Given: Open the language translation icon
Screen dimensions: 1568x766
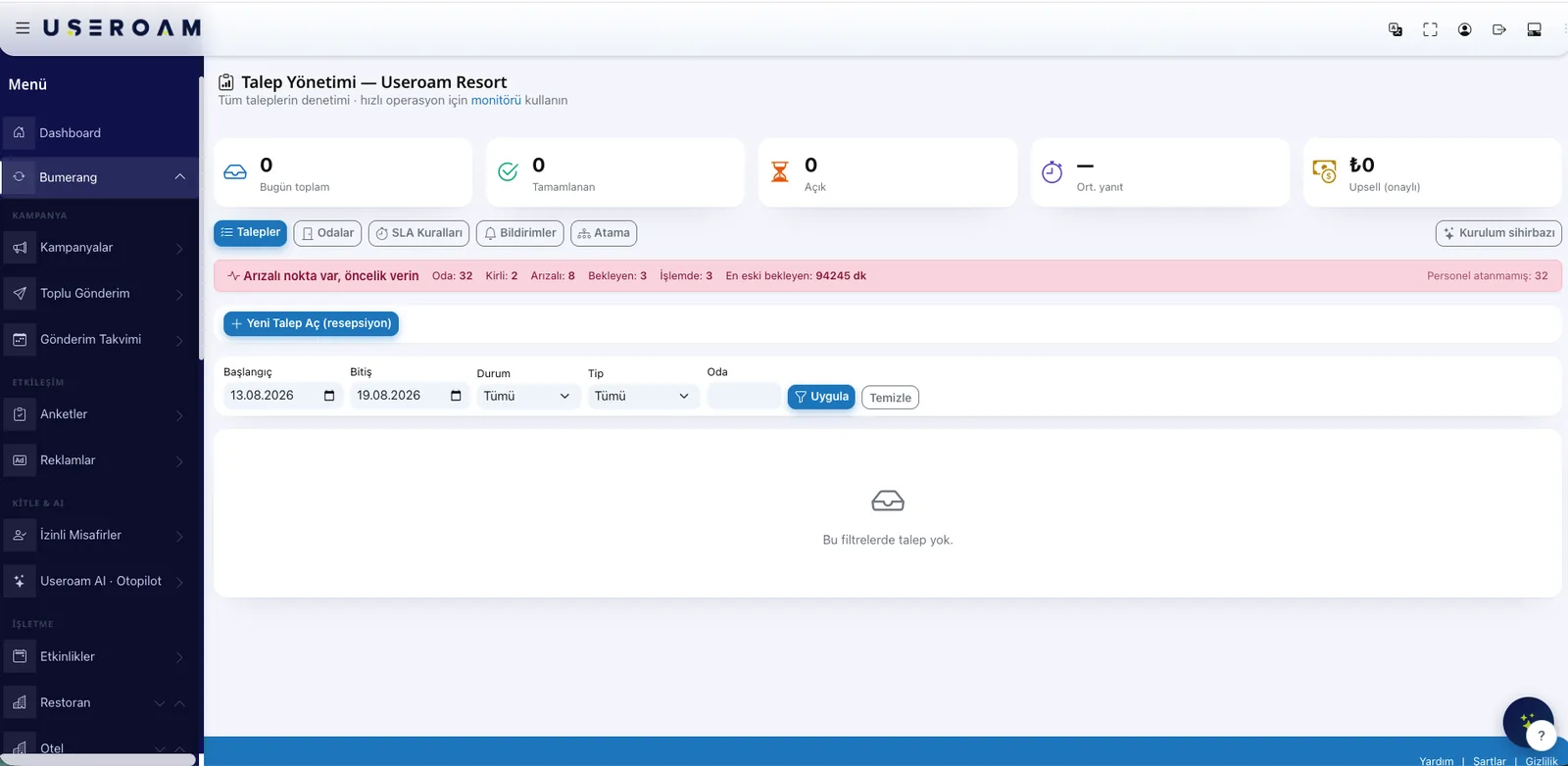Looking at the screenshot, I should click(x=1396, y=29).
